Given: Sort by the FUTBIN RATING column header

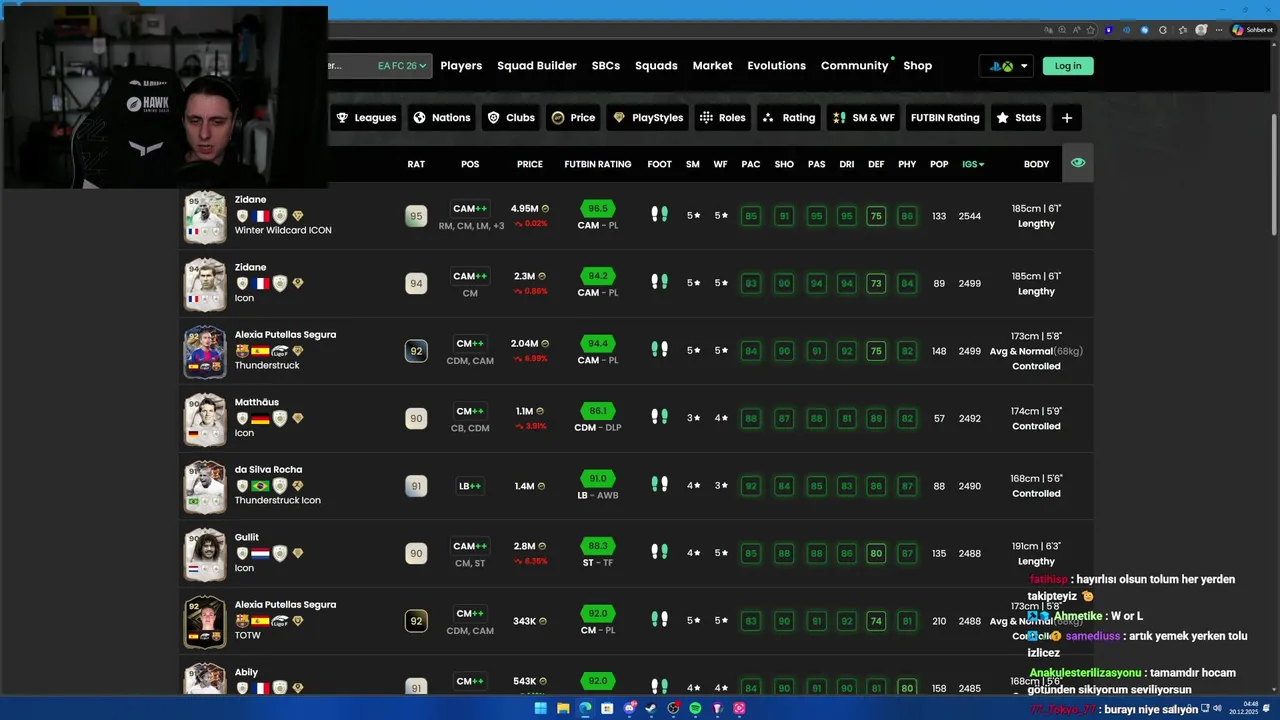Looking at the screenshot, I should coord(598,164).
